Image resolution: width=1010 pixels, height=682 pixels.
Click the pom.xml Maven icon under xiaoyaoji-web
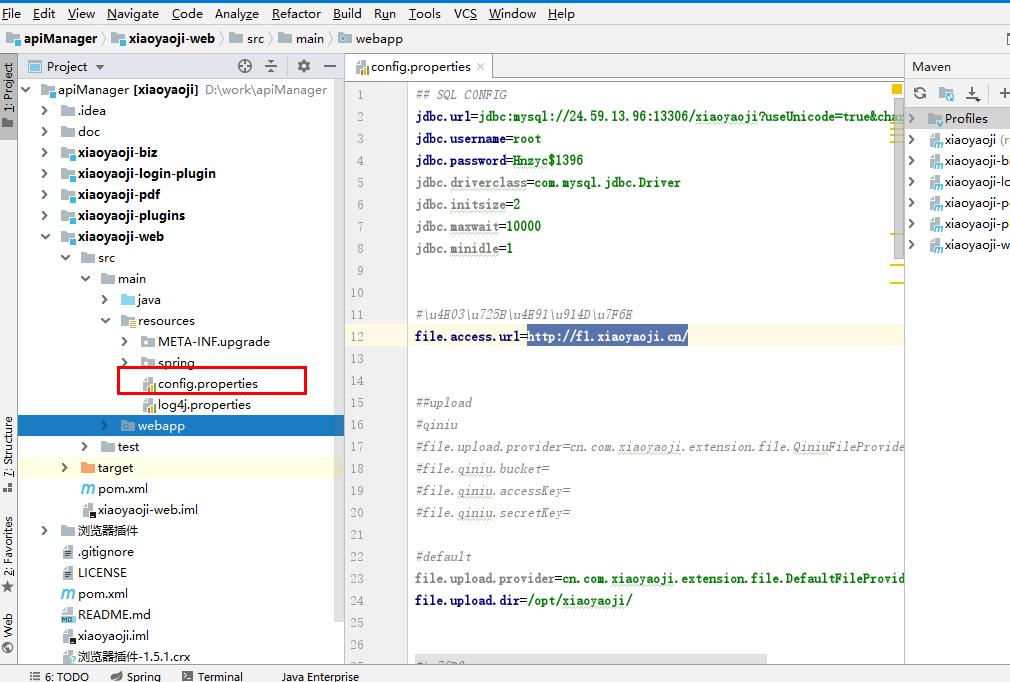[88, 489]
